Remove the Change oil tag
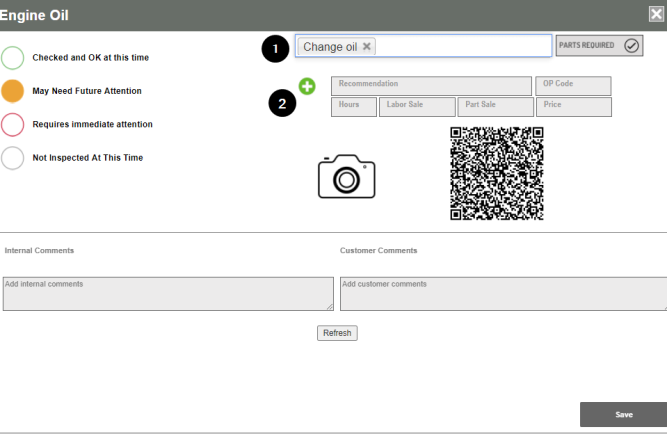Image resolution: width=667 pixels, height=434 pixels. [x=366, y=47]
